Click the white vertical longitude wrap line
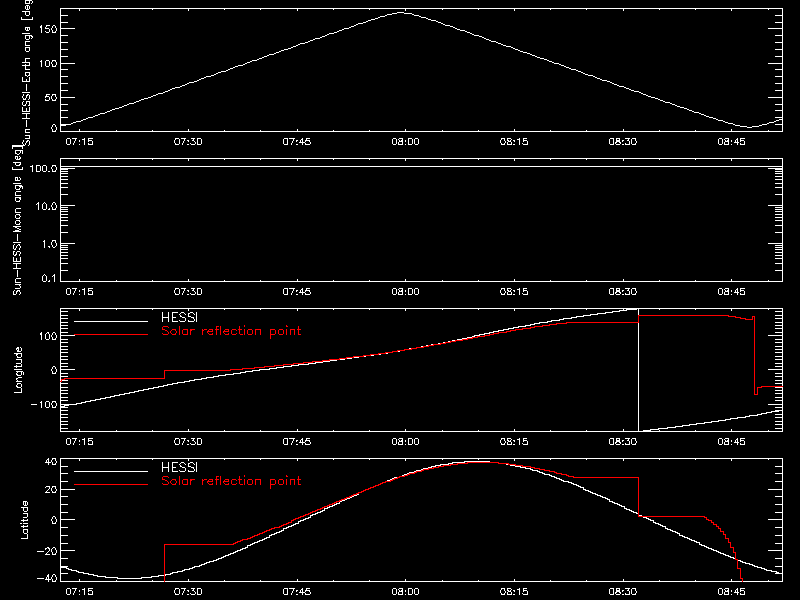This screenshot has height=600, width=800. tap(638, 370)
